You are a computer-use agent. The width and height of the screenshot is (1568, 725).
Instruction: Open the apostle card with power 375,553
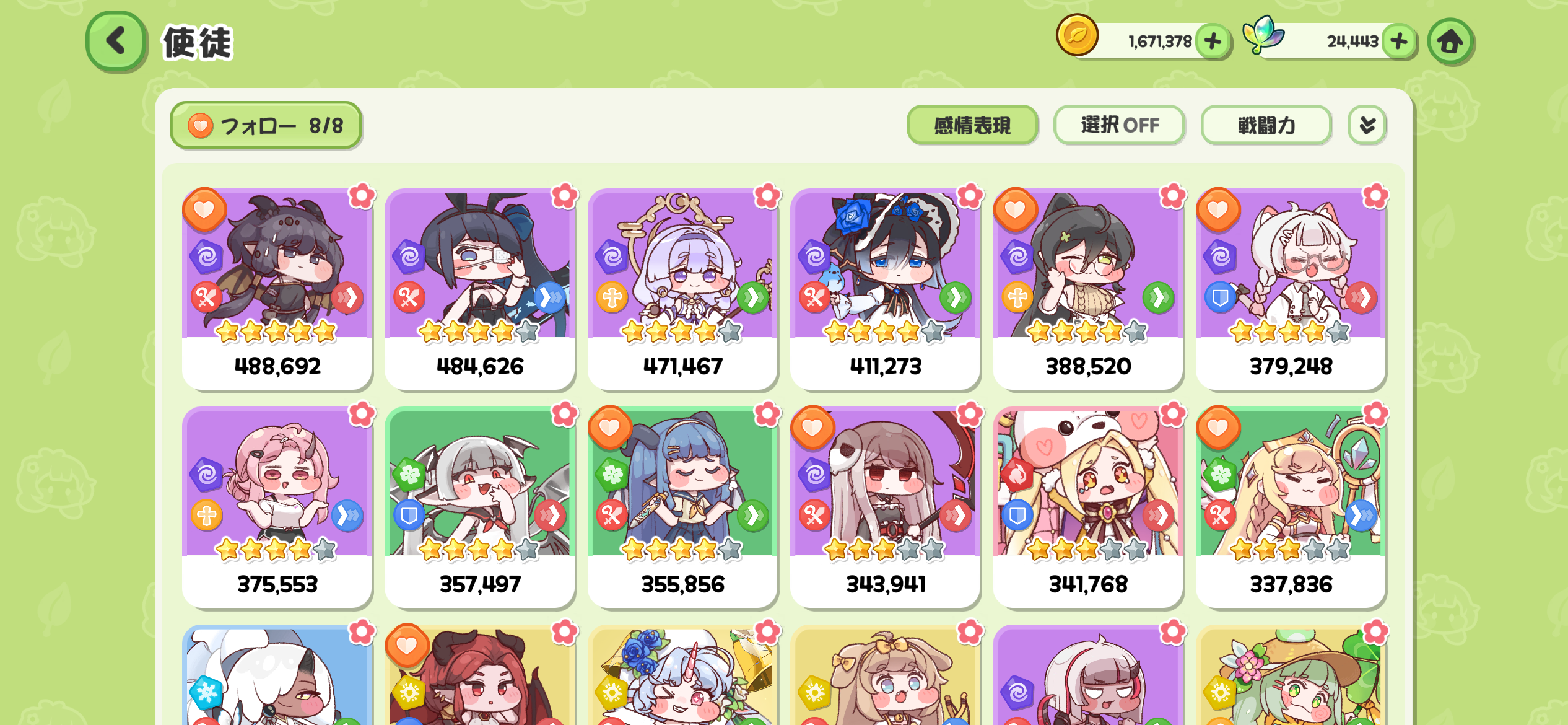277,507
